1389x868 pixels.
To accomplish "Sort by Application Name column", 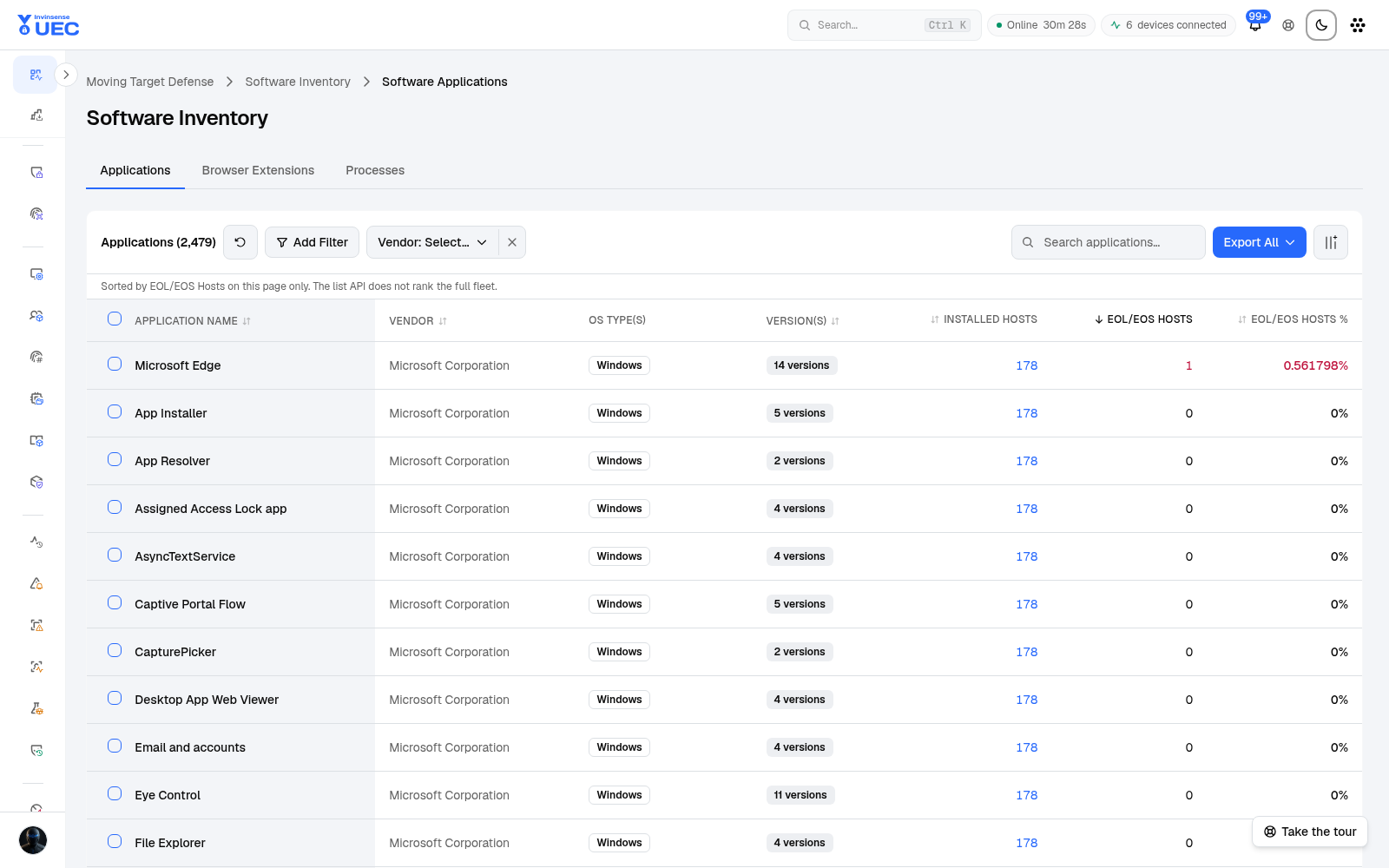I will 193,320.
